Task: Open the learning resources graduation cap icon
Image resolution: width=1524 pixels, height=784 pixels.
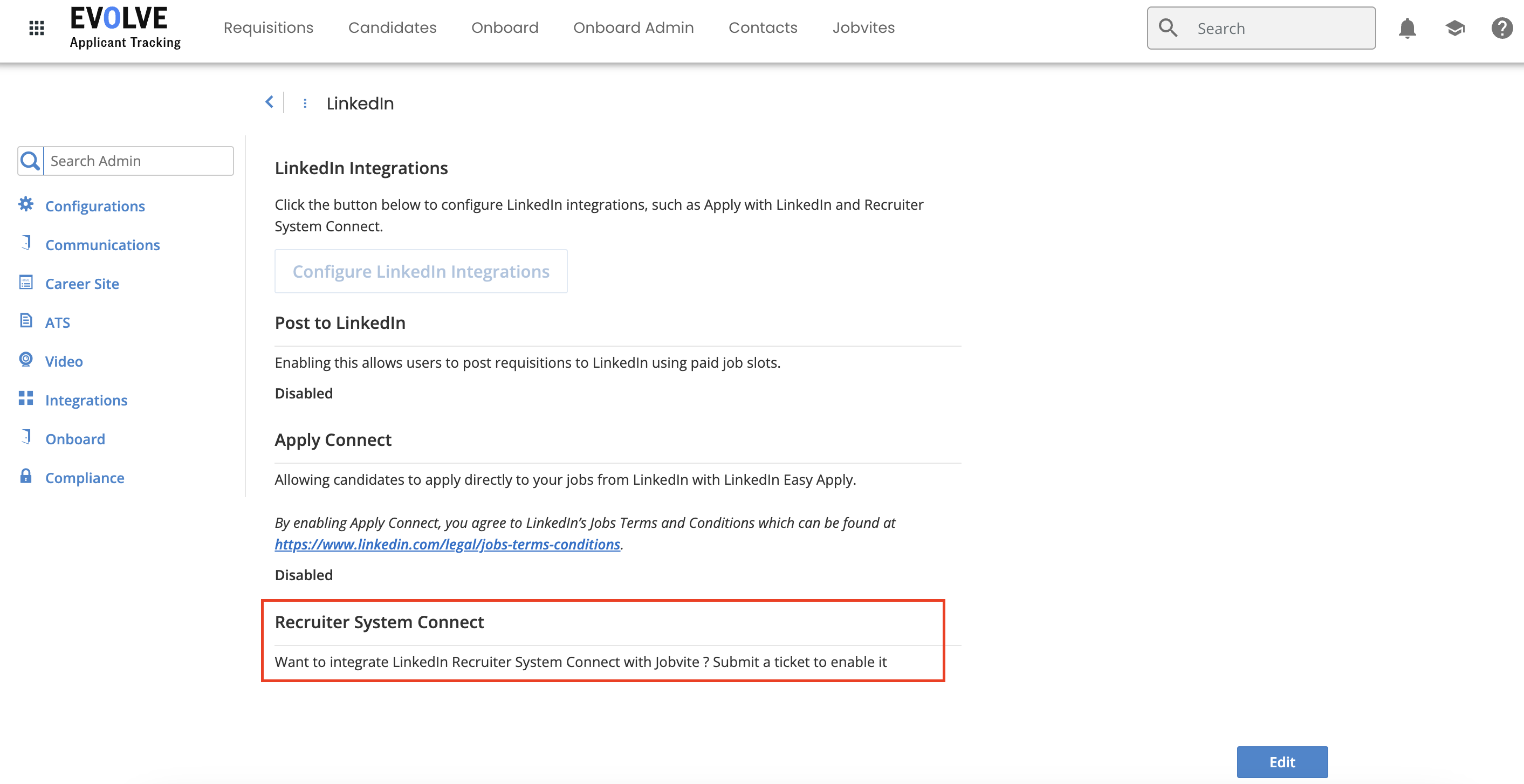Action: click(x=1456, y=28)
